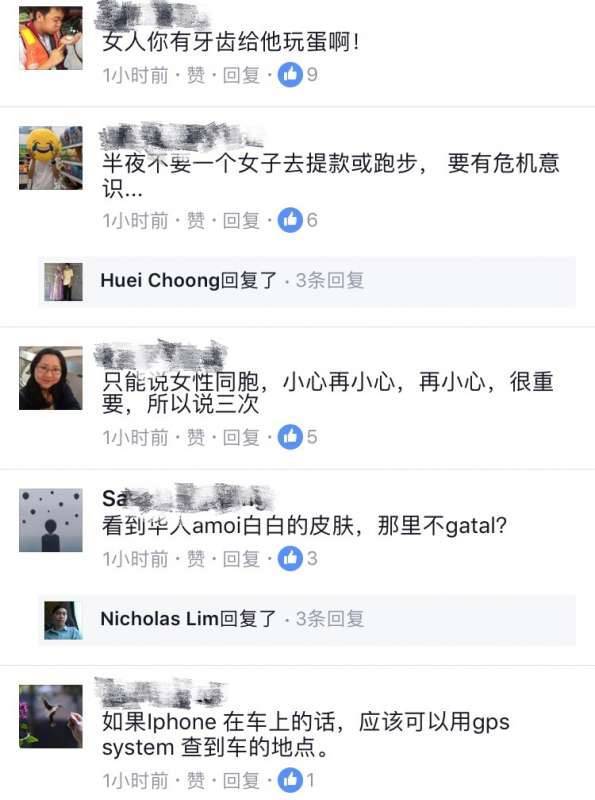The width and height of the screenshot is (595, 800).
Task: Reply (回复) to the first comment
Action: [x=241, y=76]
